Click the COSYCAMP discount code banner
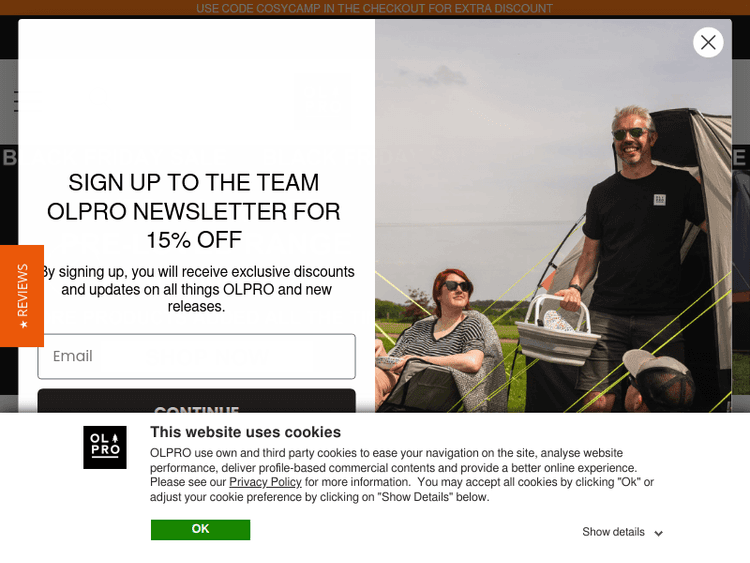 coord(375,8)
